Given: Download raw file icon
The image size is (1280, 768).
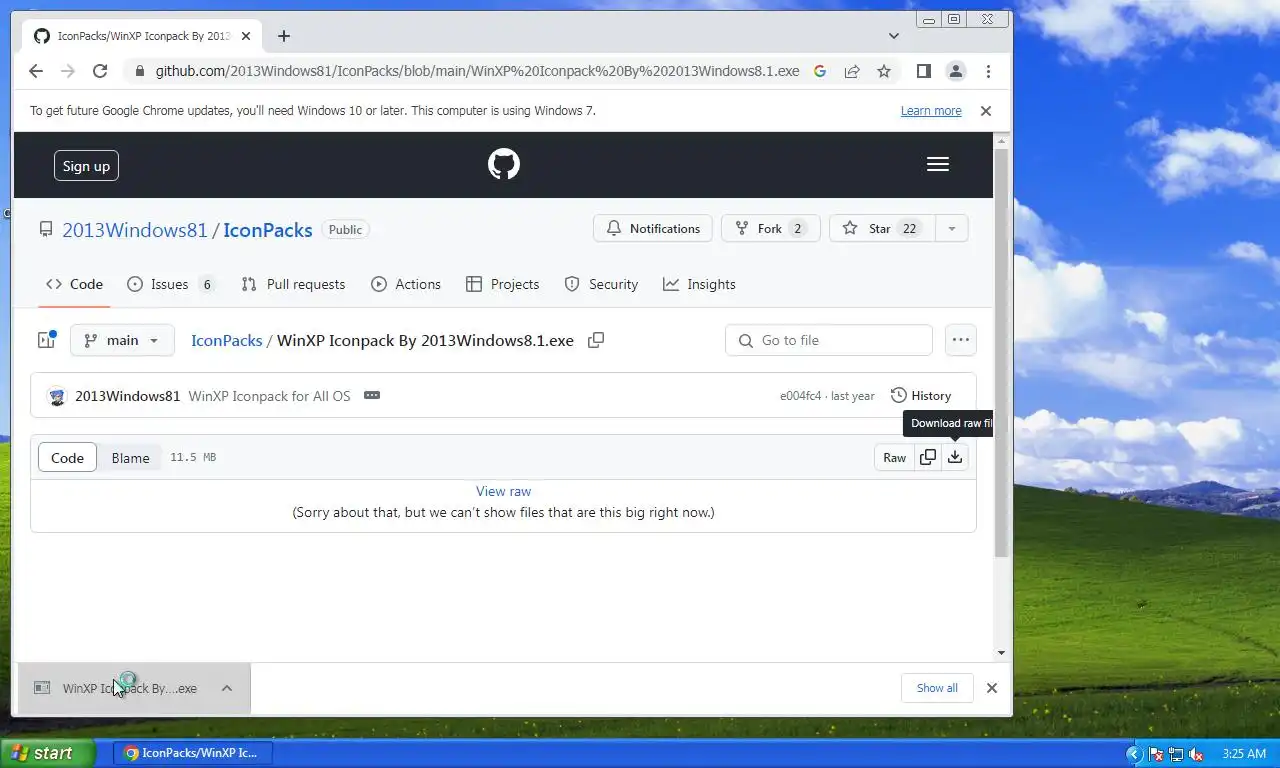Looking at the screenshot, I should [x=955, y=457].
